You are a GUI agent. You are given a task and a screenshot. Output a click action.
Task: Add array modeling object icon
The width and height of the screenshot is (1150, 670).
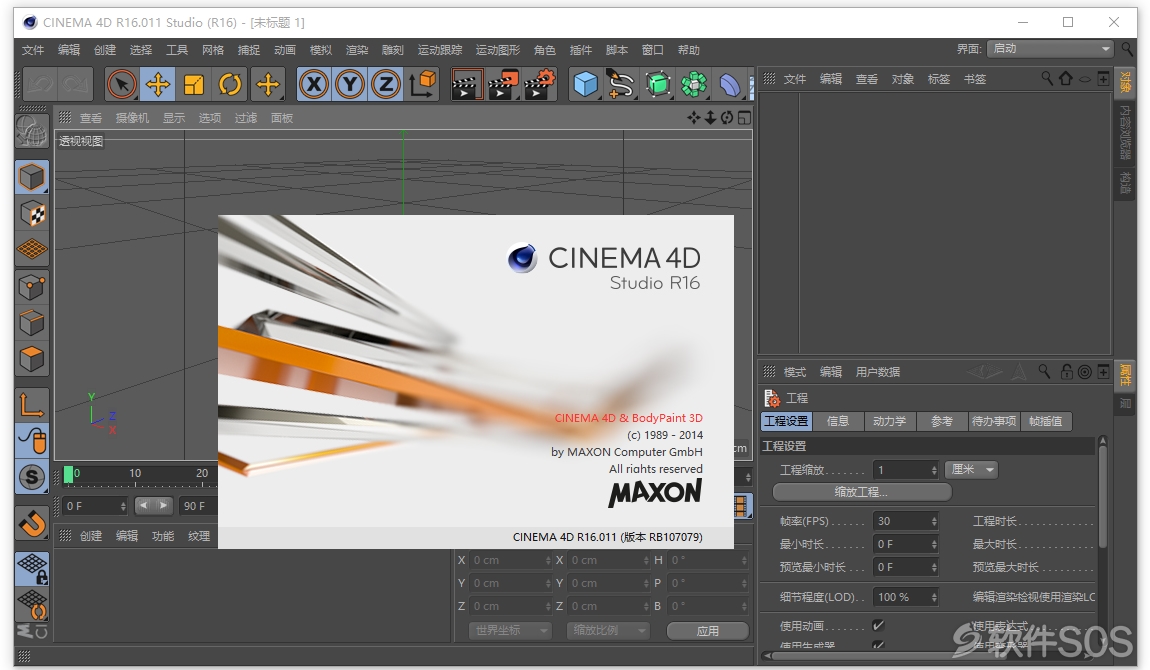click(694, 84)
